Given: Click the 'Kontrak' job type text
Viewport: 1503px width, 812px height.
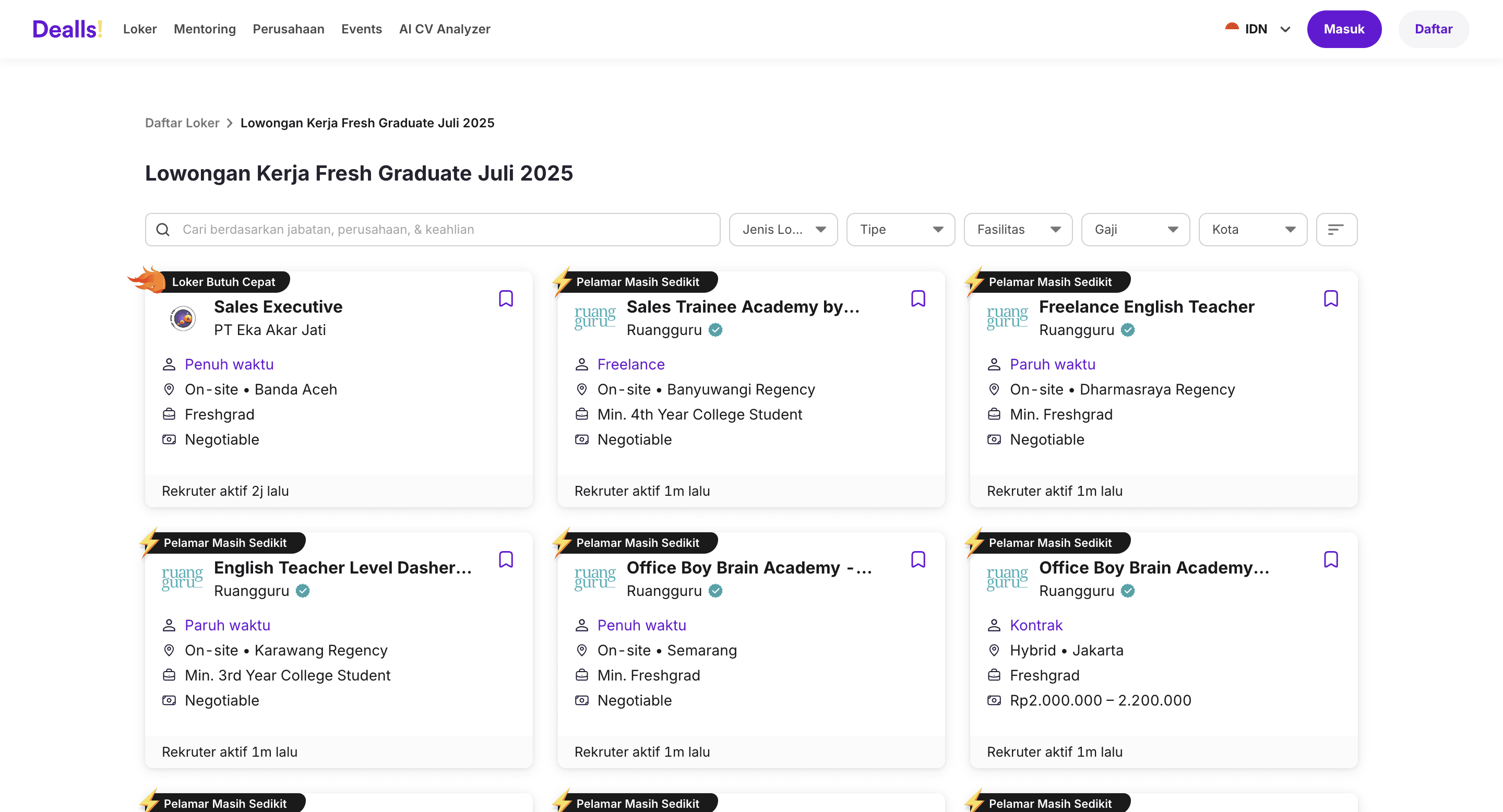Looking at the screenshot, I should (1036, 625).
